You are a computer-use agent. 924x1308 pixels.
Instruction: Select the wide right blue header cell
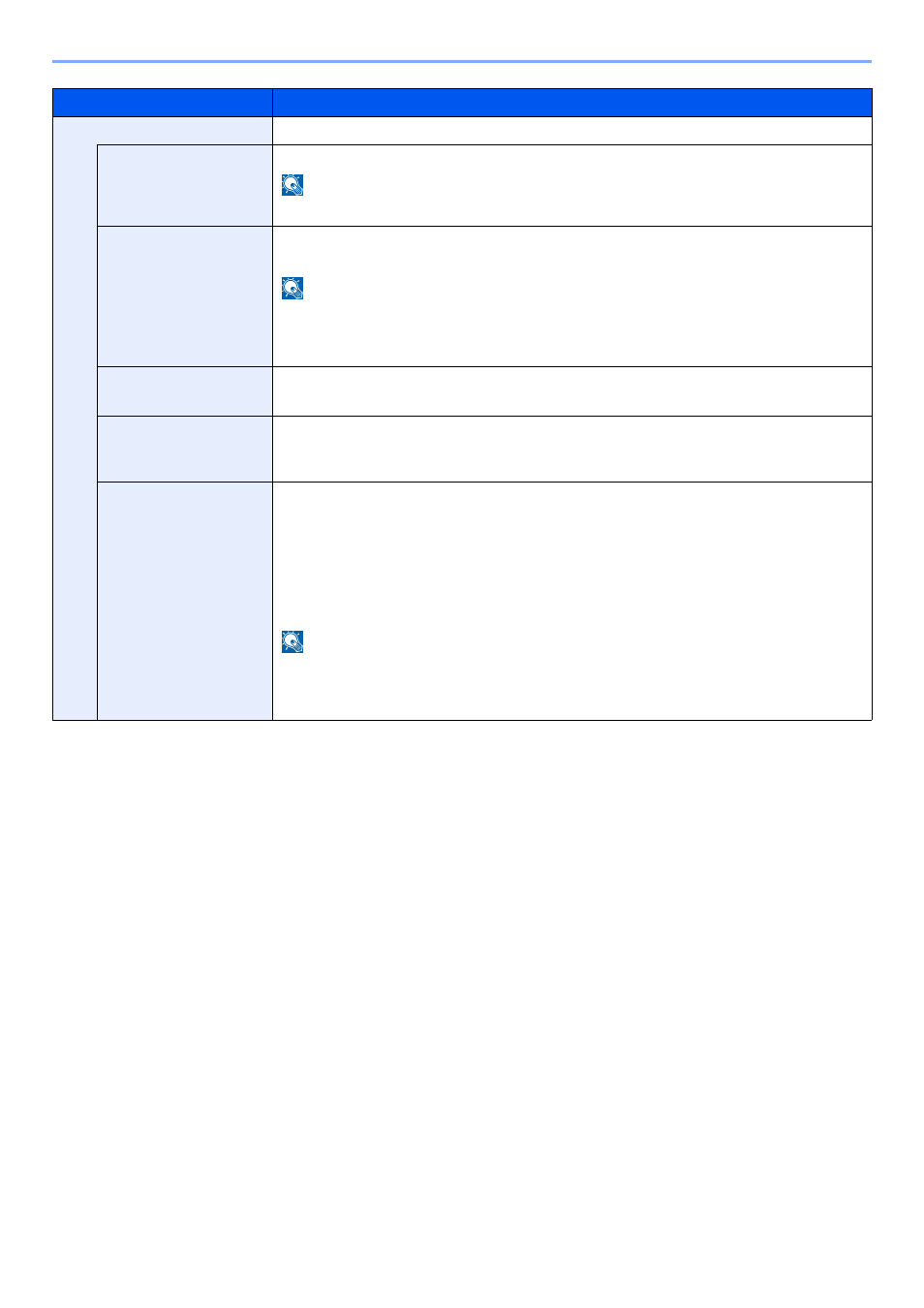pyautogui.click(x=572, y=103)
